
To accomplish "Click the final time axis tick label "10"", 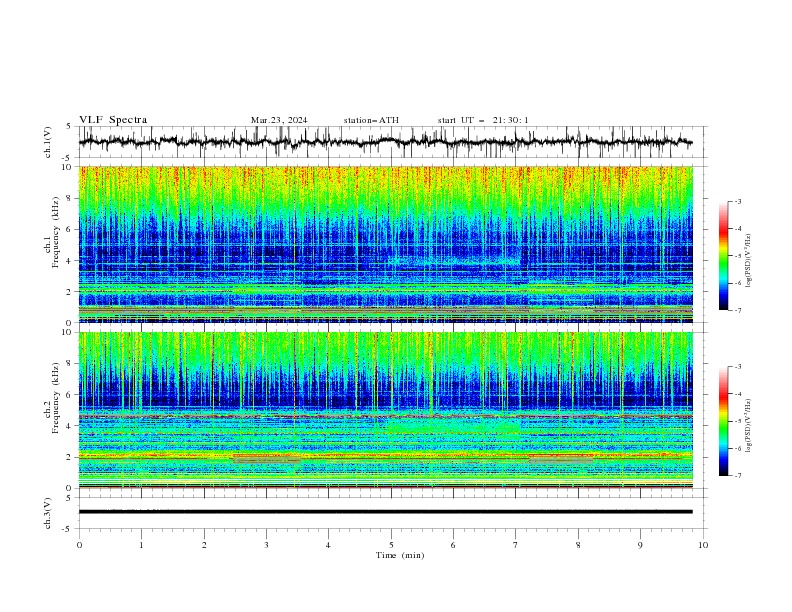I will coord(703,545).
